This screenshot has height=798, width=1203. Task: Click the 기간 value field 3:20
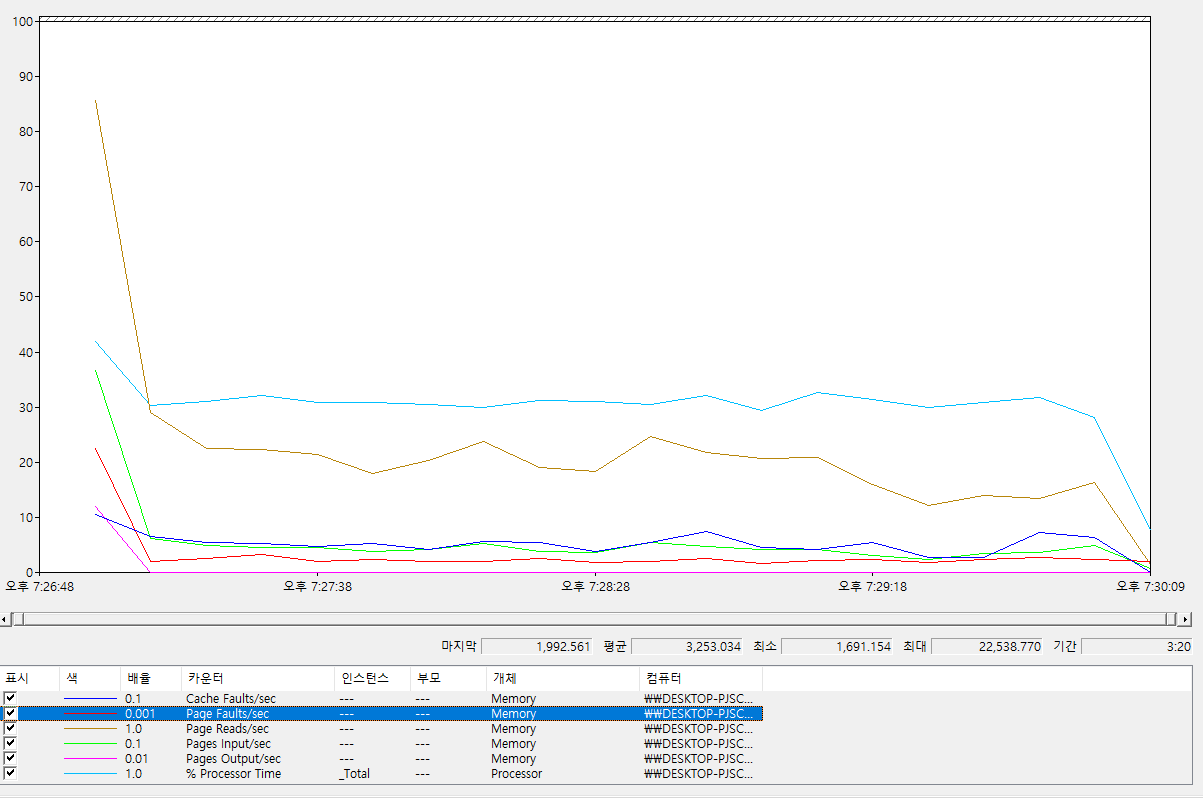(1137, 647)
